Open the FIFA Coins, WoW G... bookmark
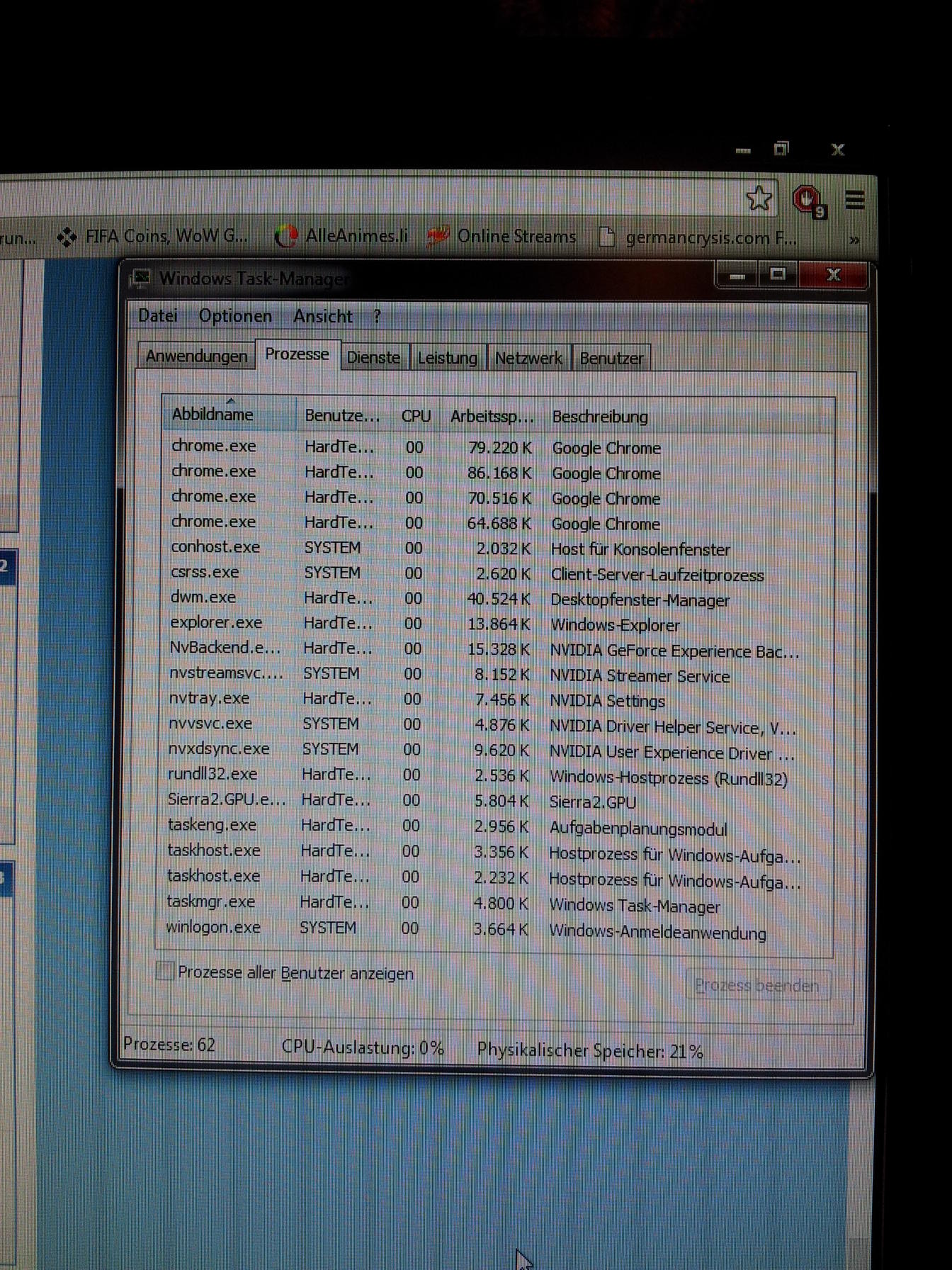 [x=153, y=236]
